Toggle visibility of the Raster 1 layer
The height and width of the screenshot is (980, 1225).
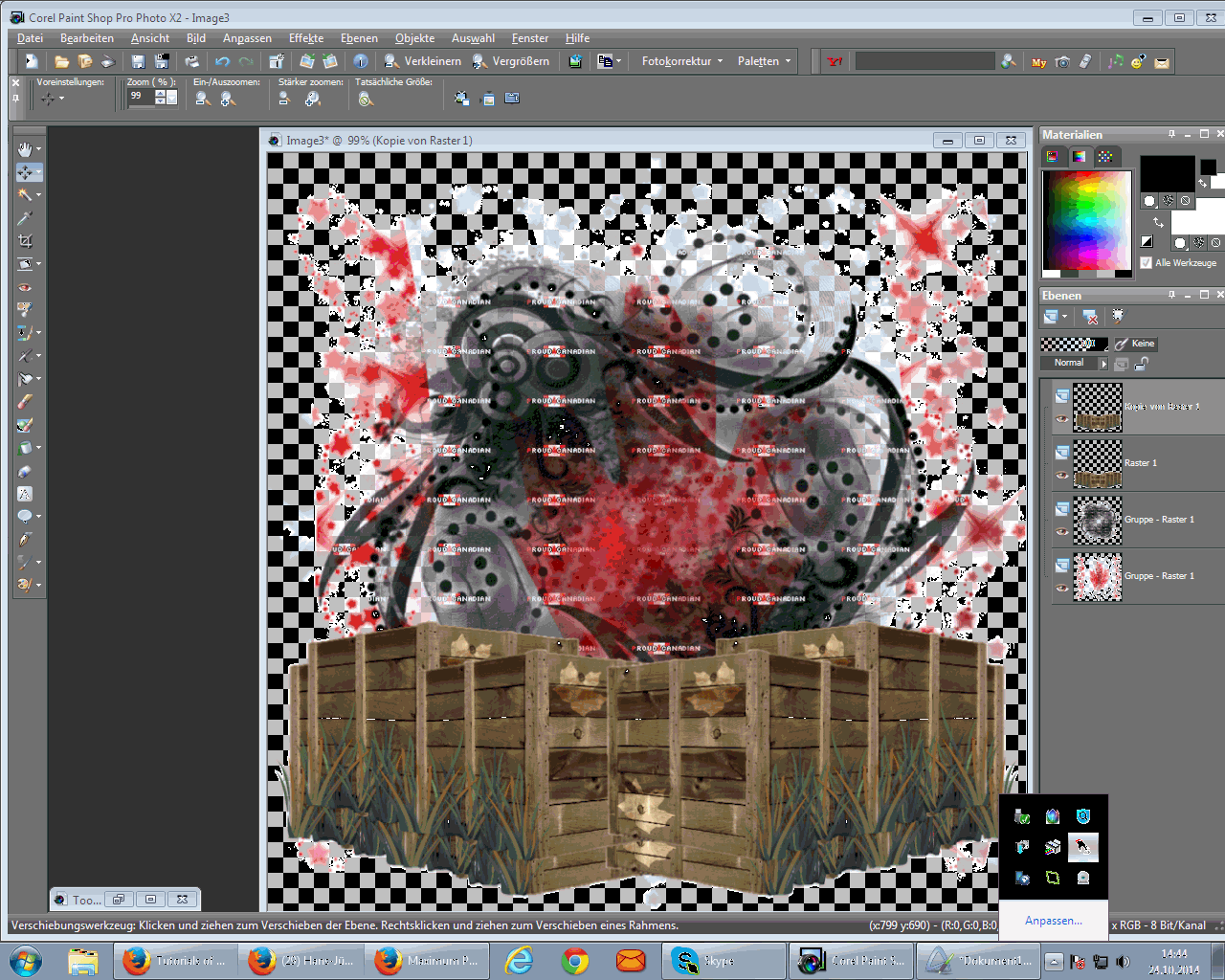point(1062,475)
